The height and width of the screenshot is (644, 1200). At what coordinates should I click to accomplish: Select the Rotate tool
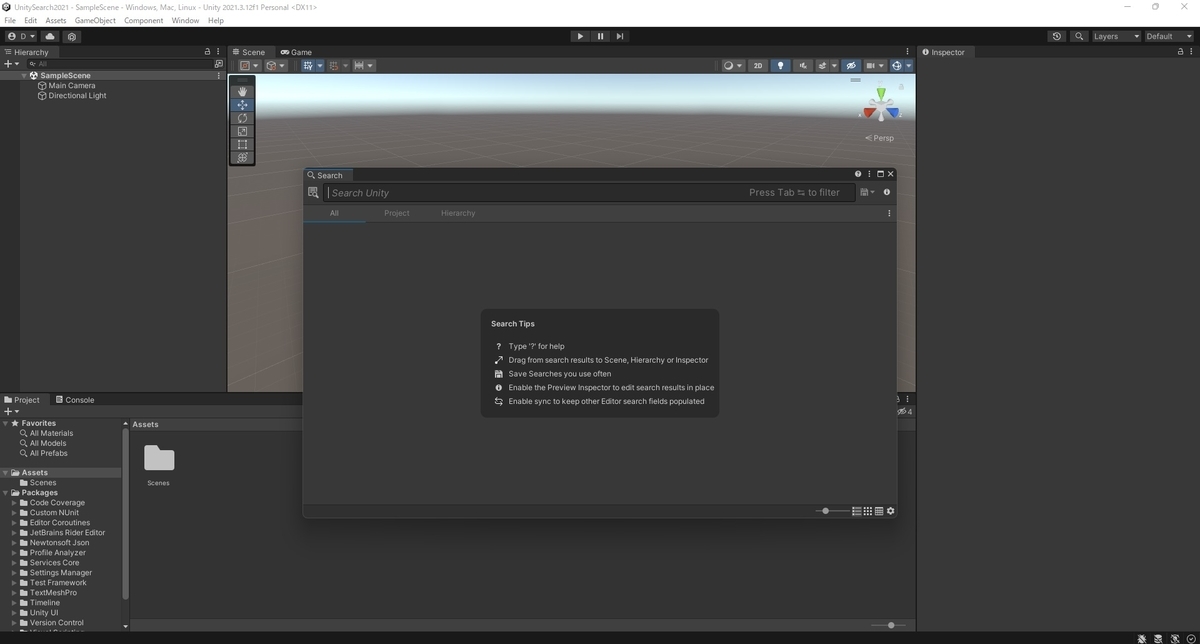[242, 117]
